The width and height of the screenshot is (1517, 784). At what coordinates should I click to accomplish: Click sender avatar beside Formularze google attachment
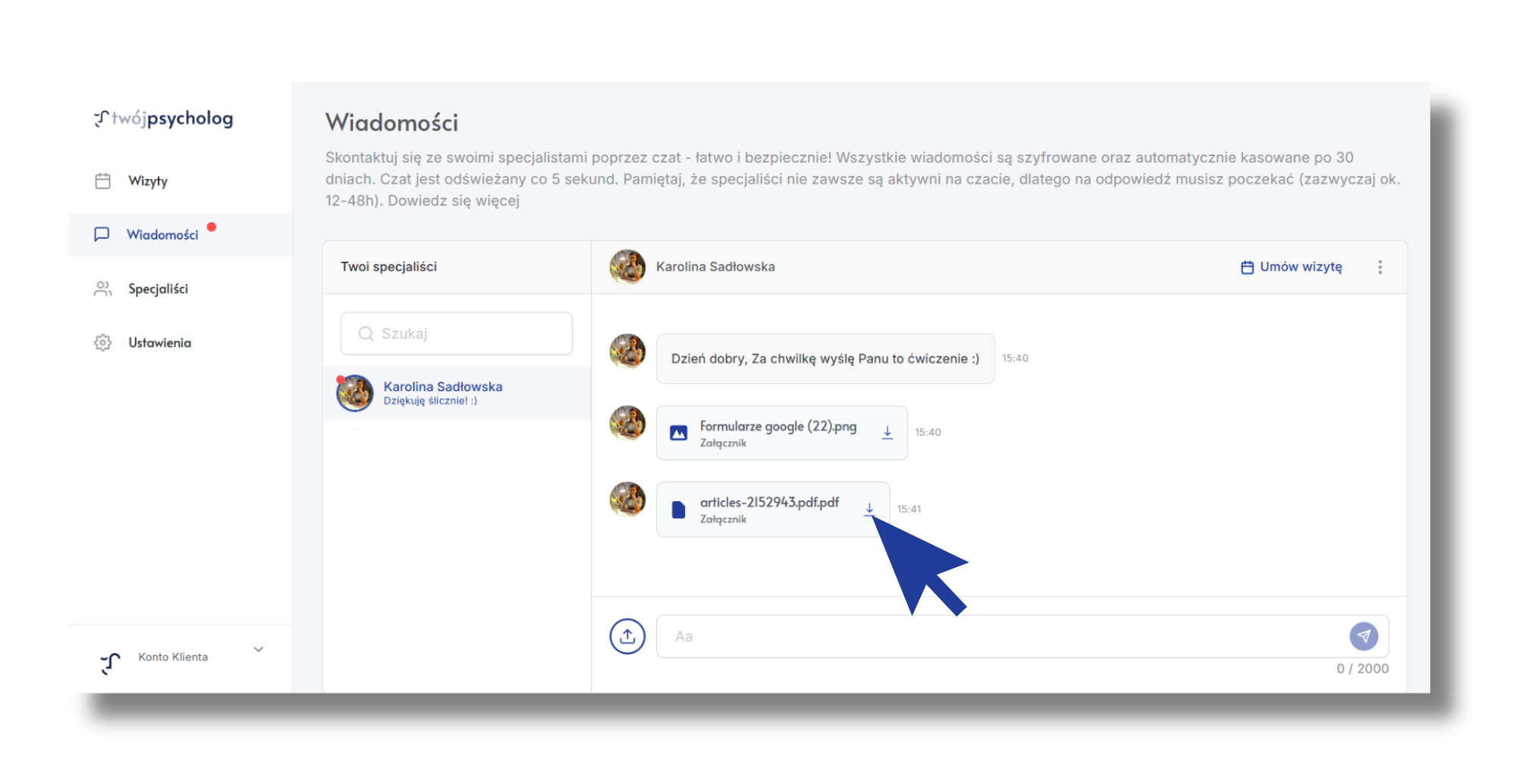click(x=628, y=423)
